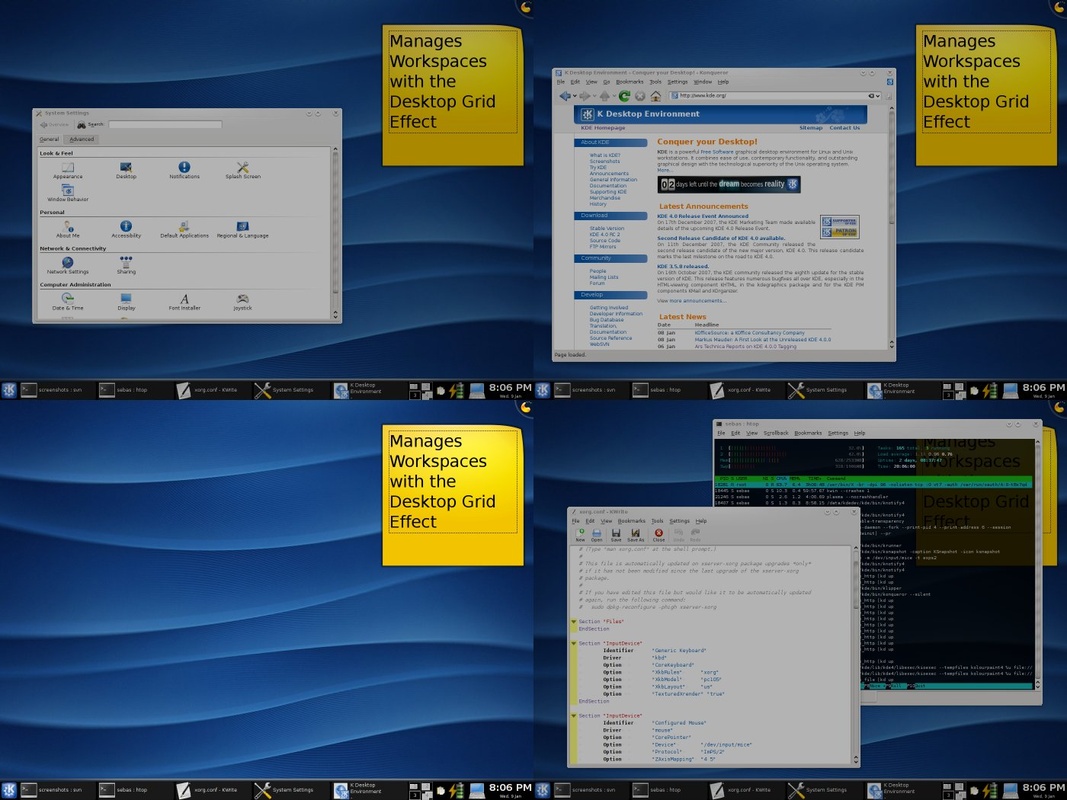Collapse the InputDevice section with Configured Mouse
1067x800 pixels.
(x=574, y=716)
